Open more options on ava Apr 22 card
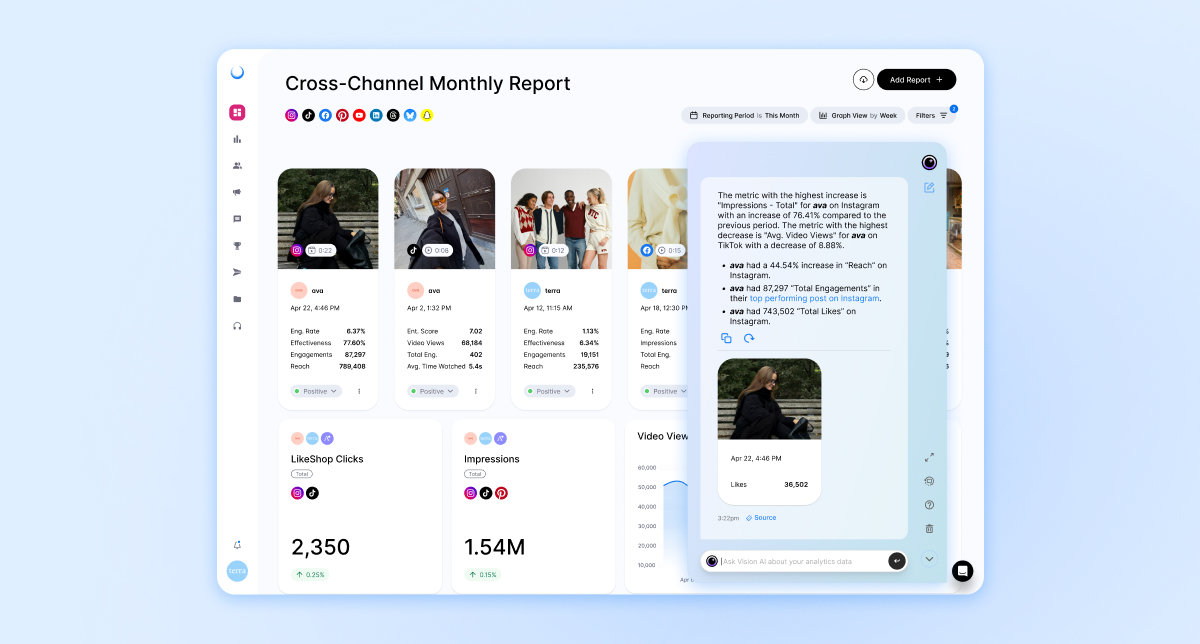Image resolution: width=1200 pixels, height=644 pixels. 359,391
